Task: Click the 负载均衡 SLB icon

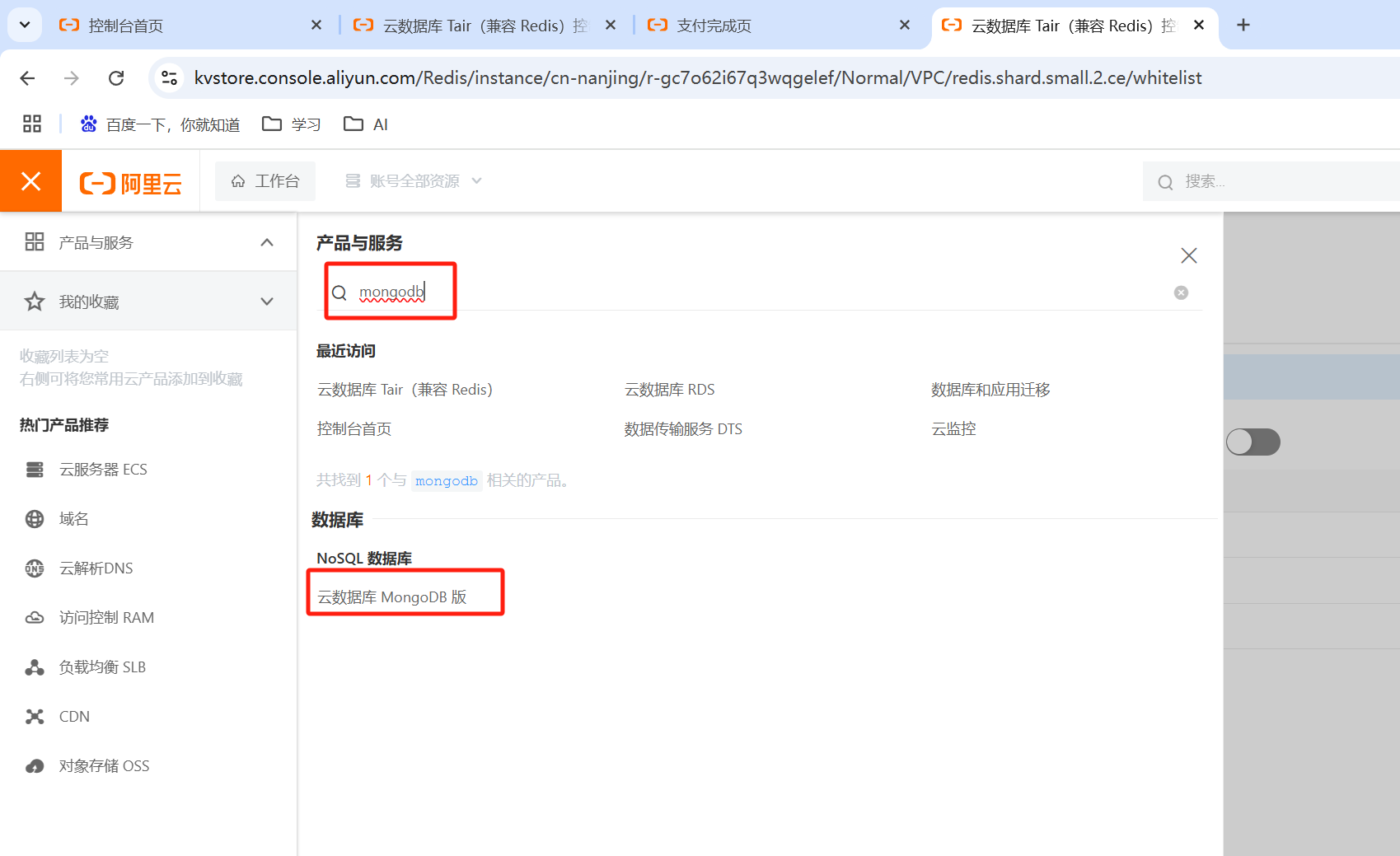Action: 35,667
